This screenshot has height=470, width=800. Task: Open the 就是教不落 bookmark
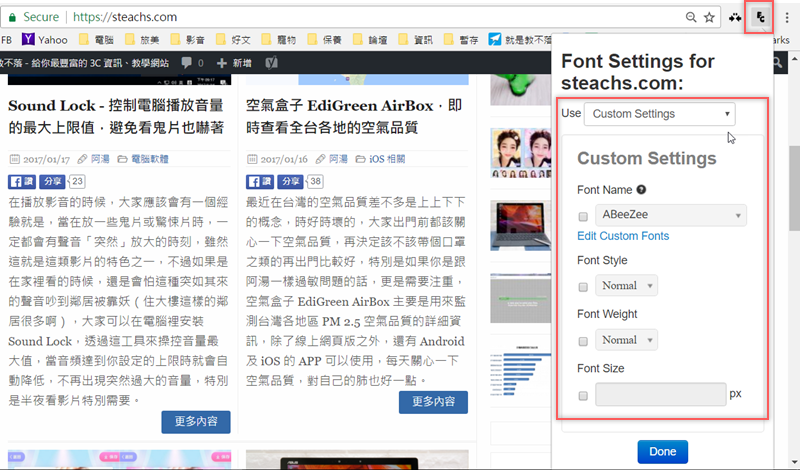click(520, 39)
